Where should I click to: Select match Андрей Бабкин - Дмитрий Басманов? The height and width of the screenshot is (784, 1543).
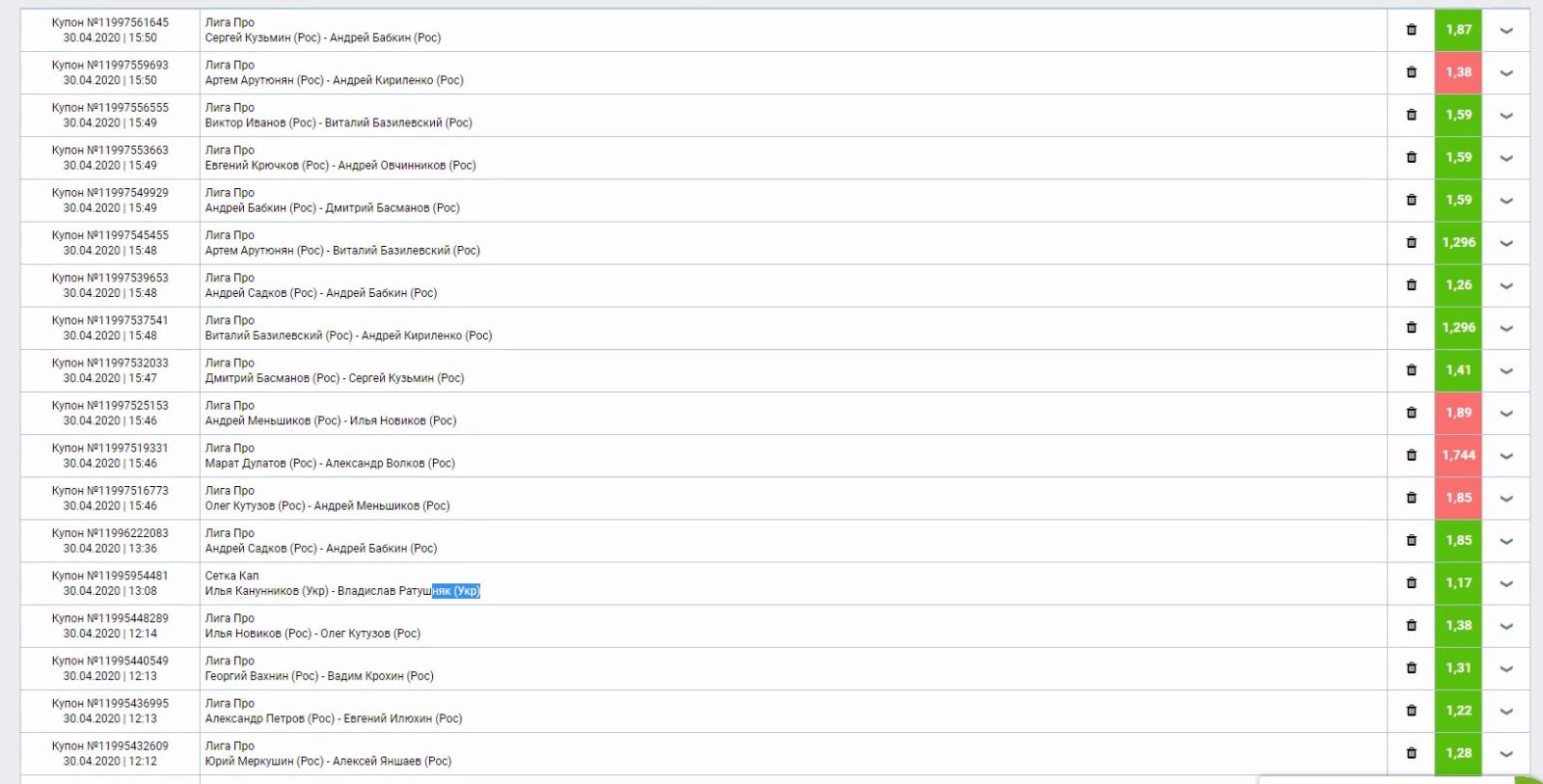click(x=332, y=207)
